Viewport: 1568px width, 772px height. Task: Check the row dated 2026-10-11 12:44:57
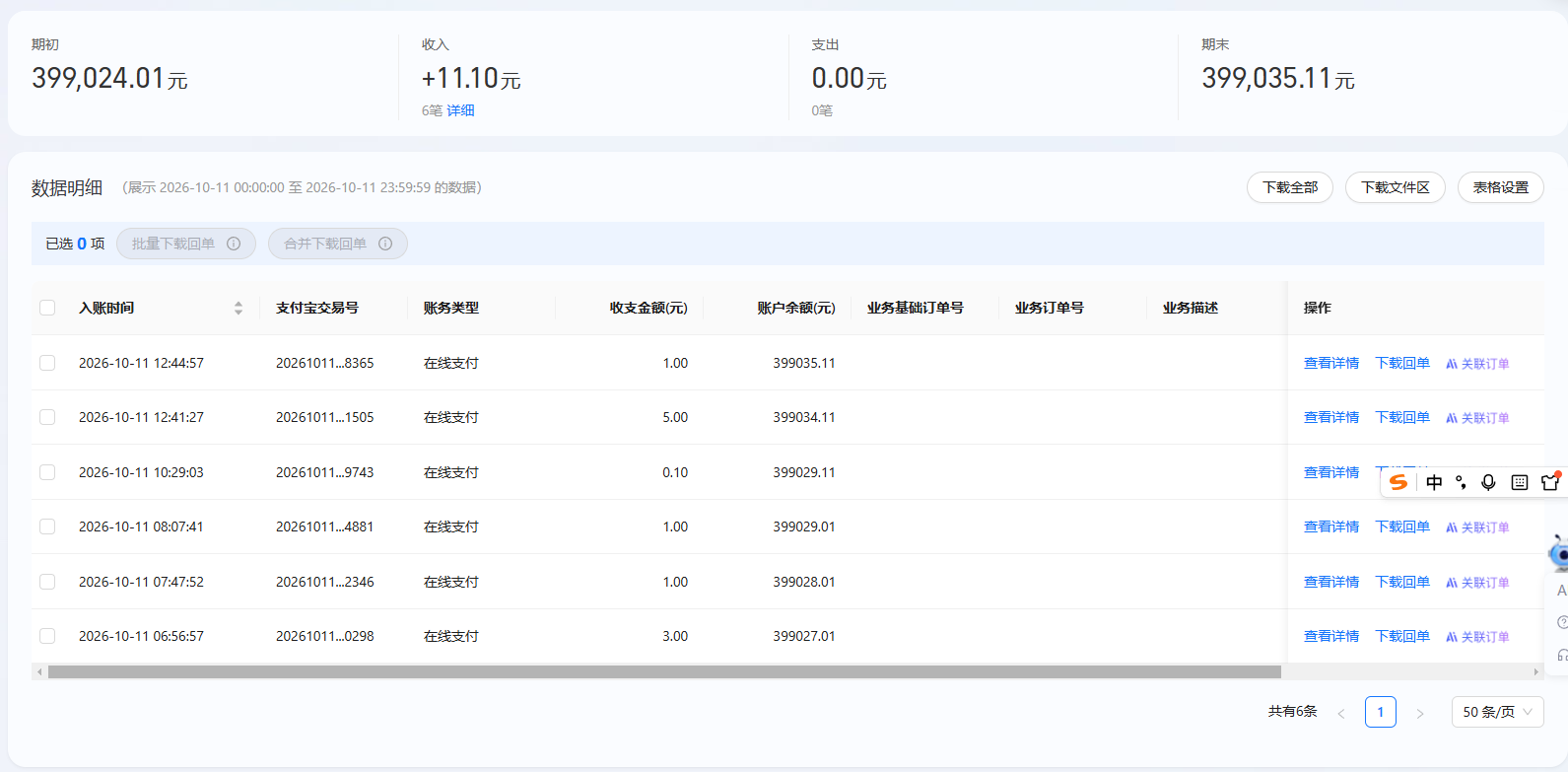click(47, 363)
